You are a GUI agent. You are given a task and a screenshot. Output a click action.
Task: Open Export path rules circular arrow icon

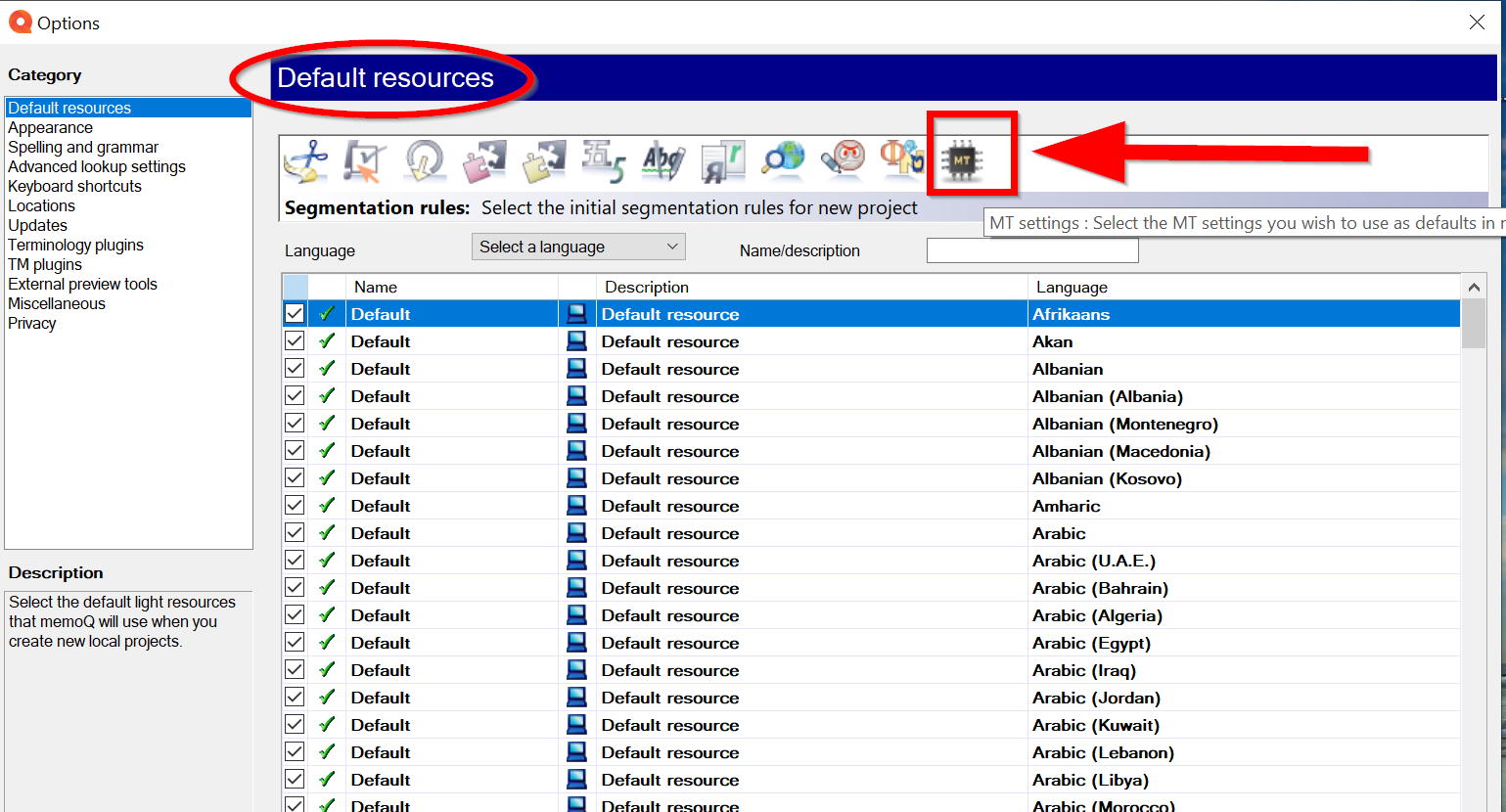point(425,160)
